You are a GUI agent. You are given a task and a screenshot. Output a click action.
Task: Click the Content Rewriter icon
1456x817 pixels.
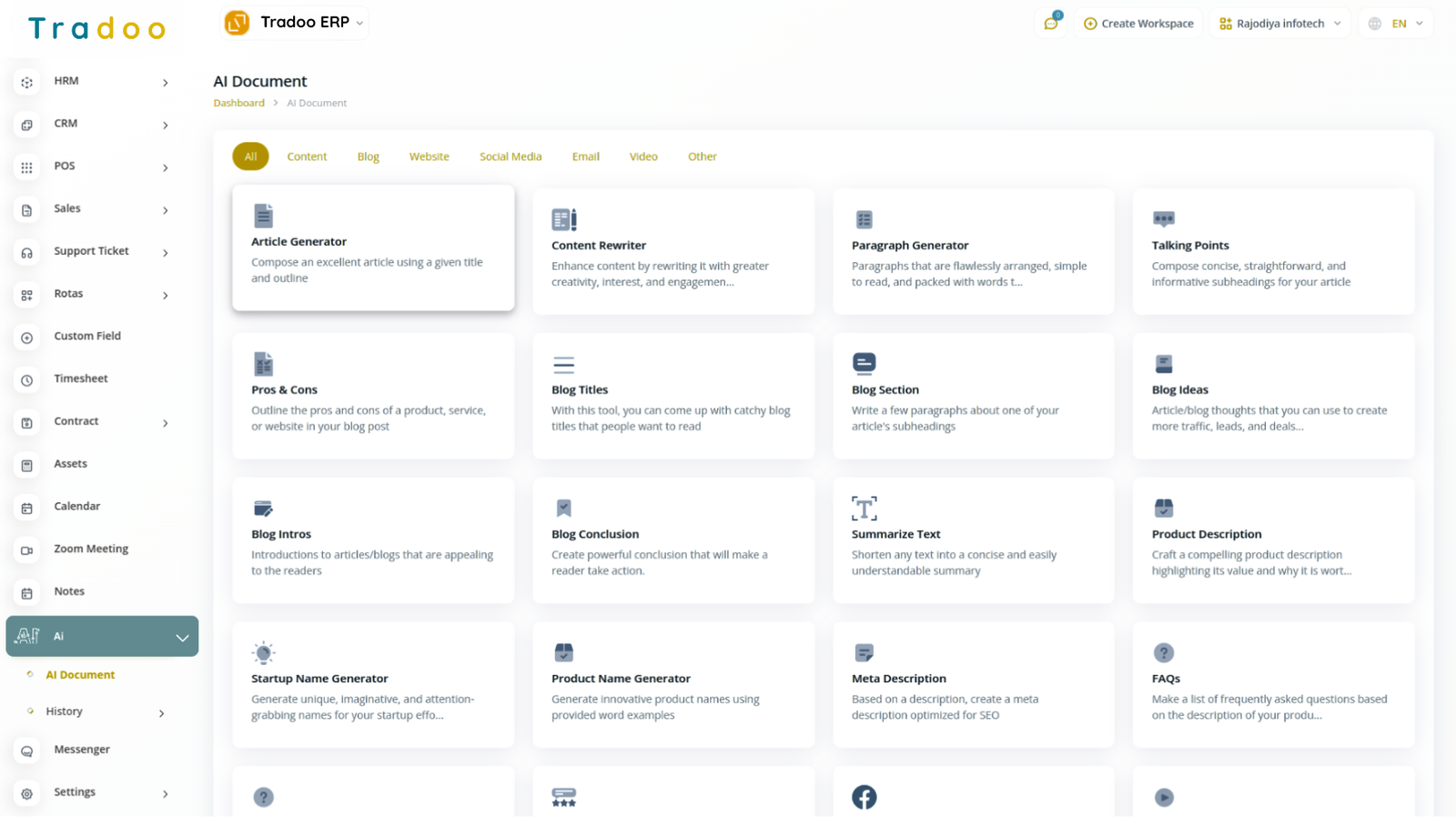563,219
